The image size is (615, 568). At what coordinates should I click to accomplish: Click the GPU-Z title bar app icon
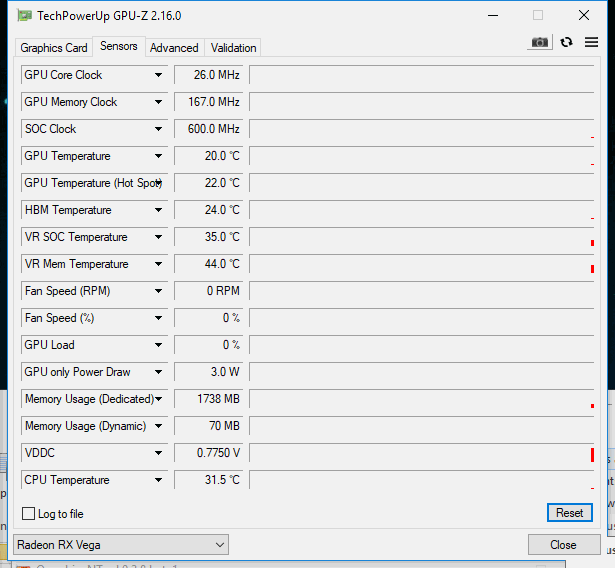[24, 16]
